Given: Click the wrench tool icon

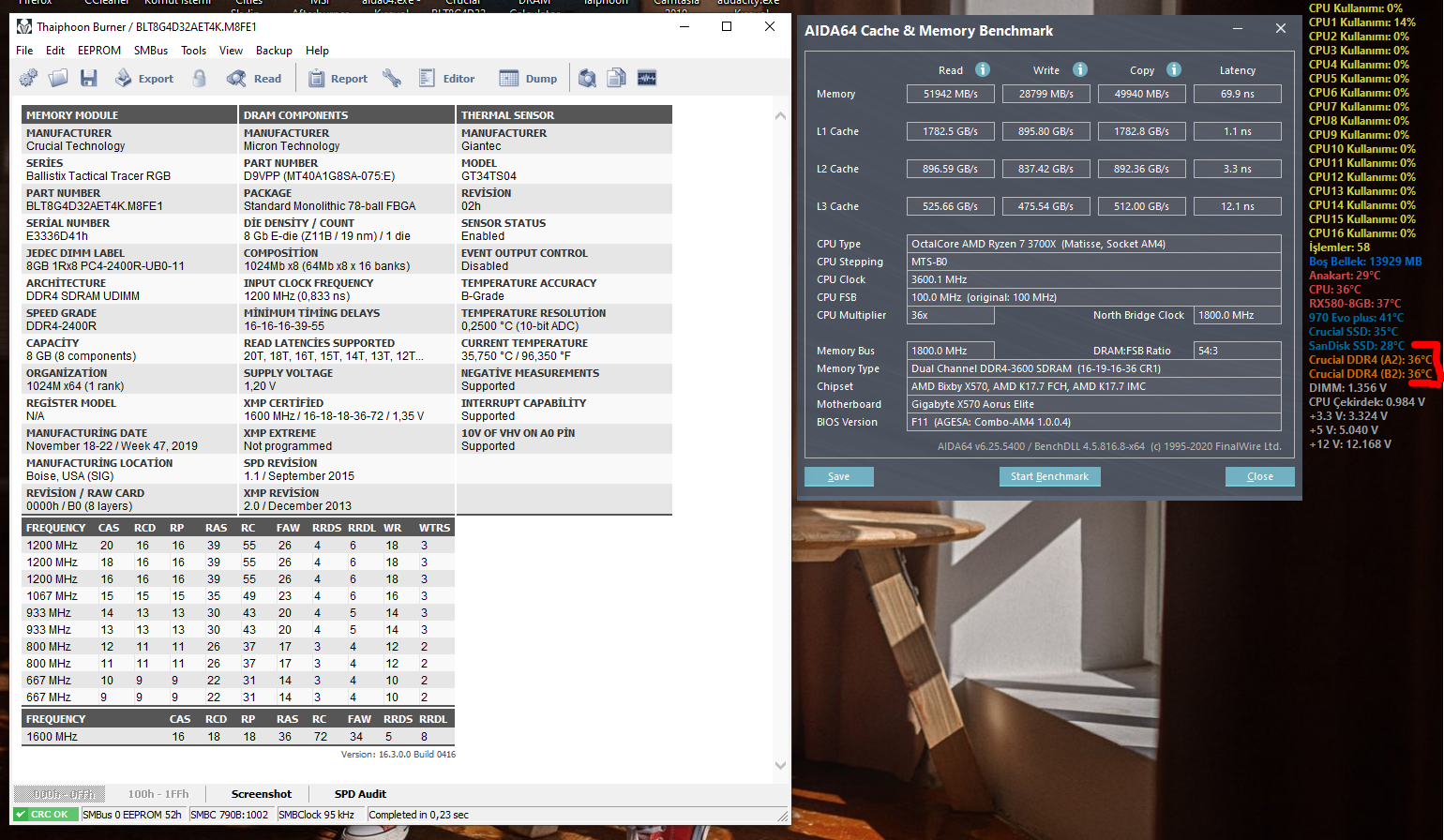Looking at the screenshot, I should pos(392,79).
